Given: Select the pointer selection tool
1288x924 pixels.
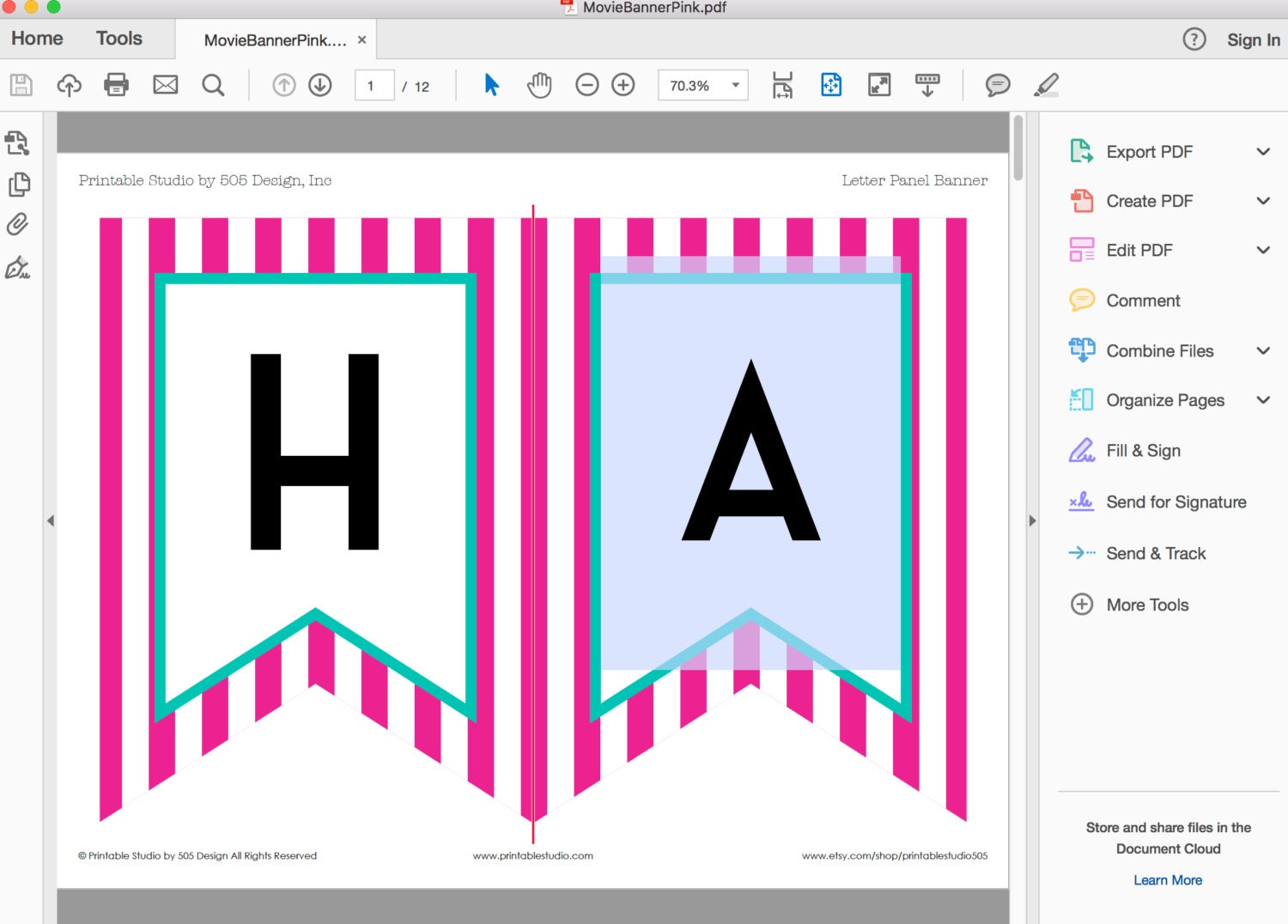Looking at the screenshot, I should (x=489, y=84).
